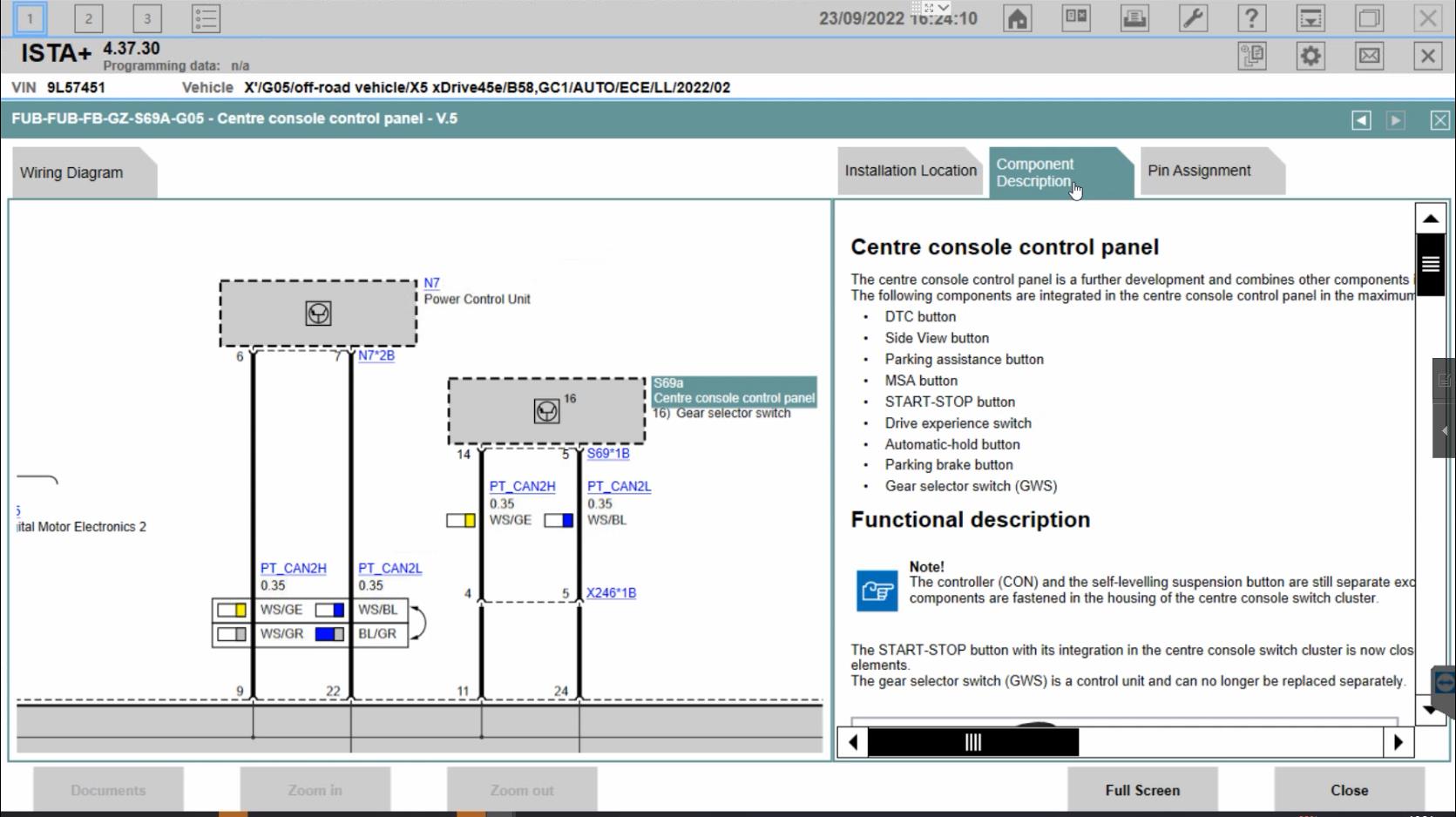Image resolution: width=1456 pixels, height=817 pixels.
Task: Open the N7 component link
Action: (431, 283)
